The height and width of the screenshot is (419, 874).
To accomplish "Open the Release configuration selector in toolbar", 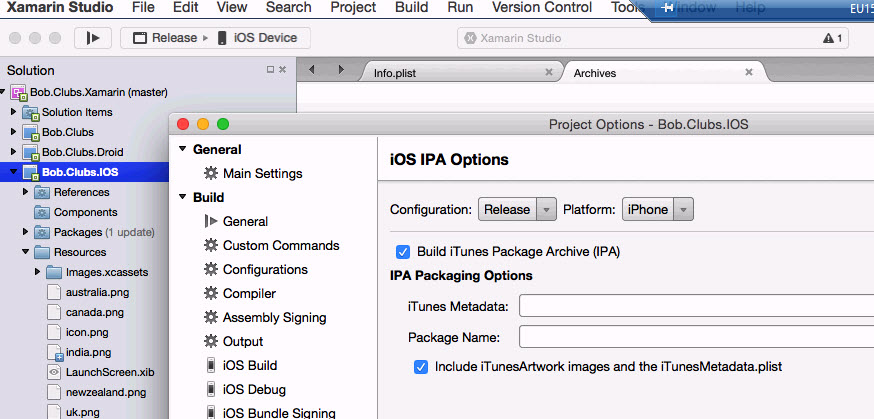I will (166, 38).
